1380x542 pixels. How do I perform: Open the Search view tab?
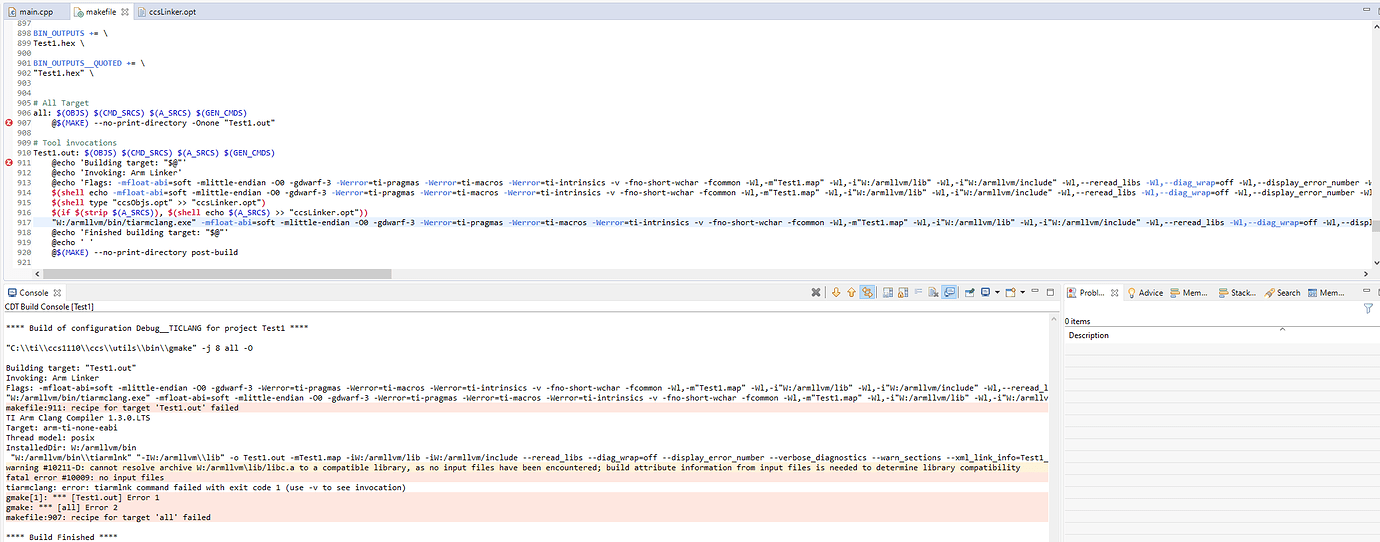coord(1282,293)
